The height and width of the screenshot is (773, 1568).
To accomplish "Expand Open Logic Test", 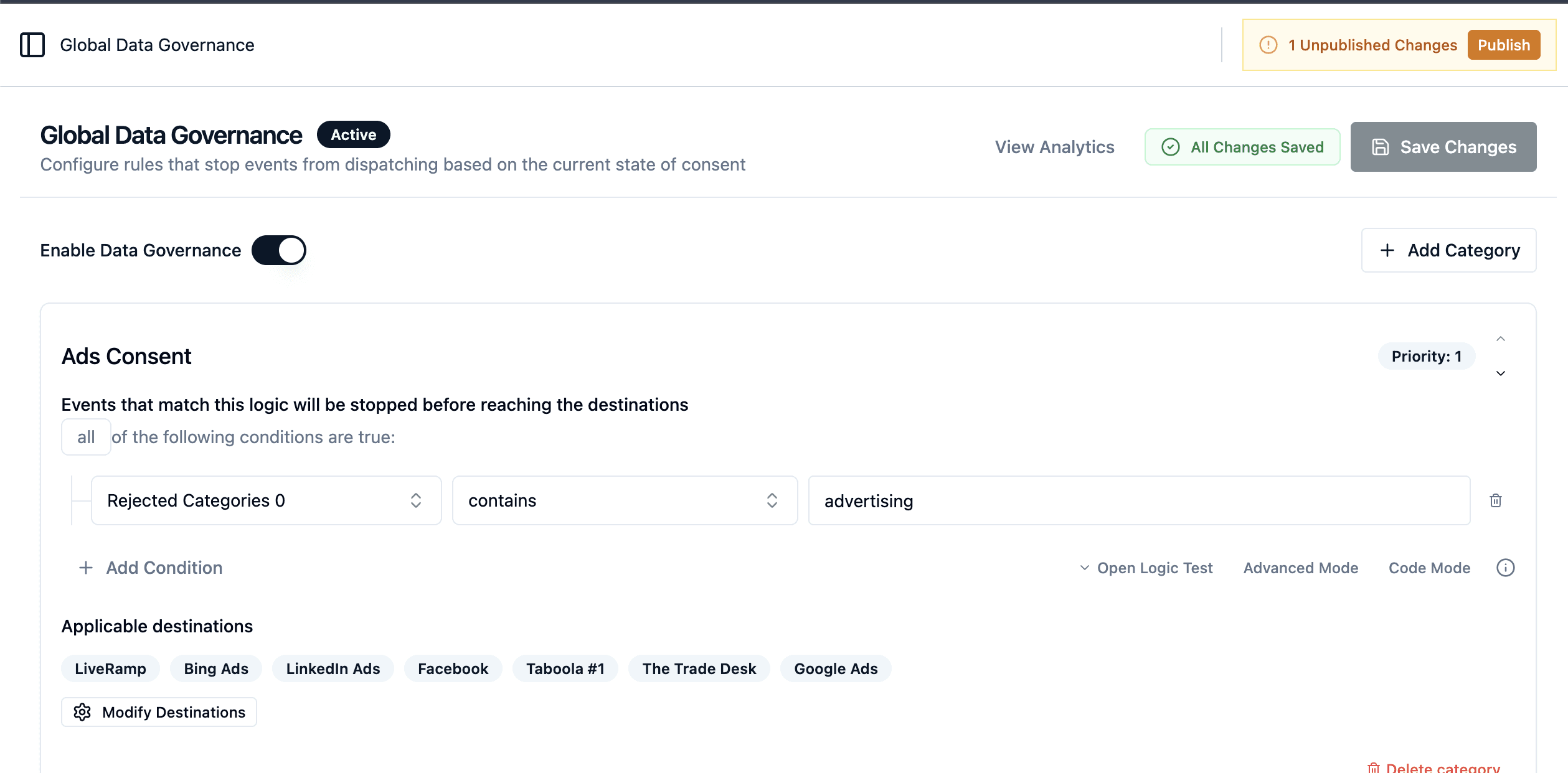I will (x=1146, y=568).
